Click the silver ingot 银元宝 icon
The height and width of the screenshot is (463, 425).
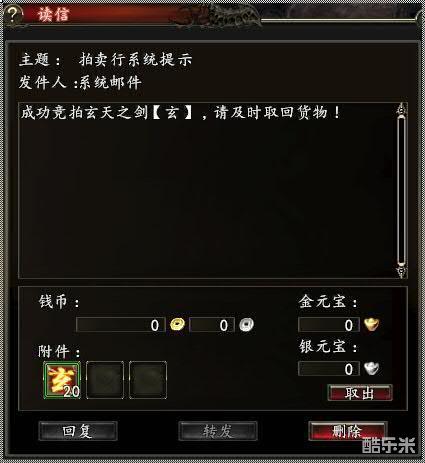coord(371,368)
